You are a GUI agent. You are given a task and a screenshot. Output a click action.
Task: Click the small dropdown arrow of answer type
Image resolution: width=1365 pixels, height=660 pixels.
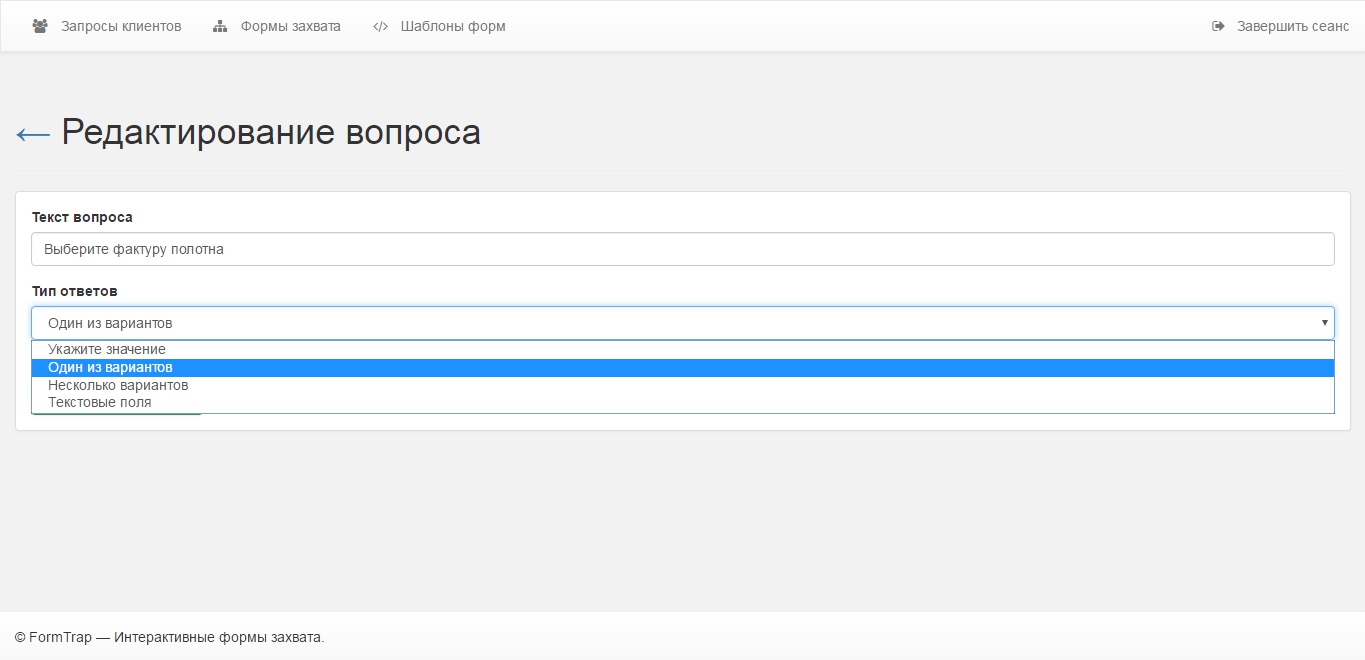[x=1324, y=323]
